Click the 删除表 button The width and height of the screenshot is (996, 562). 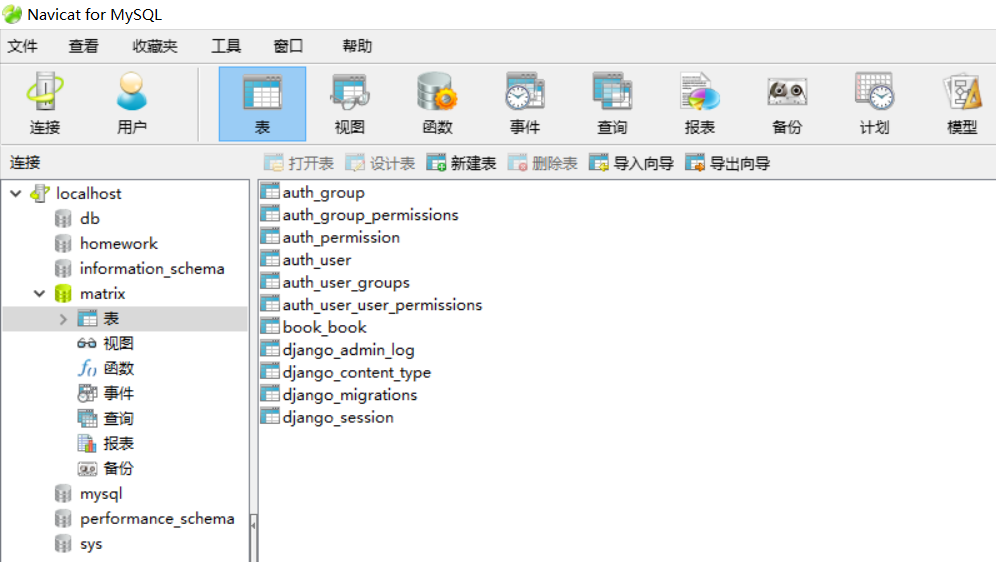542,163
